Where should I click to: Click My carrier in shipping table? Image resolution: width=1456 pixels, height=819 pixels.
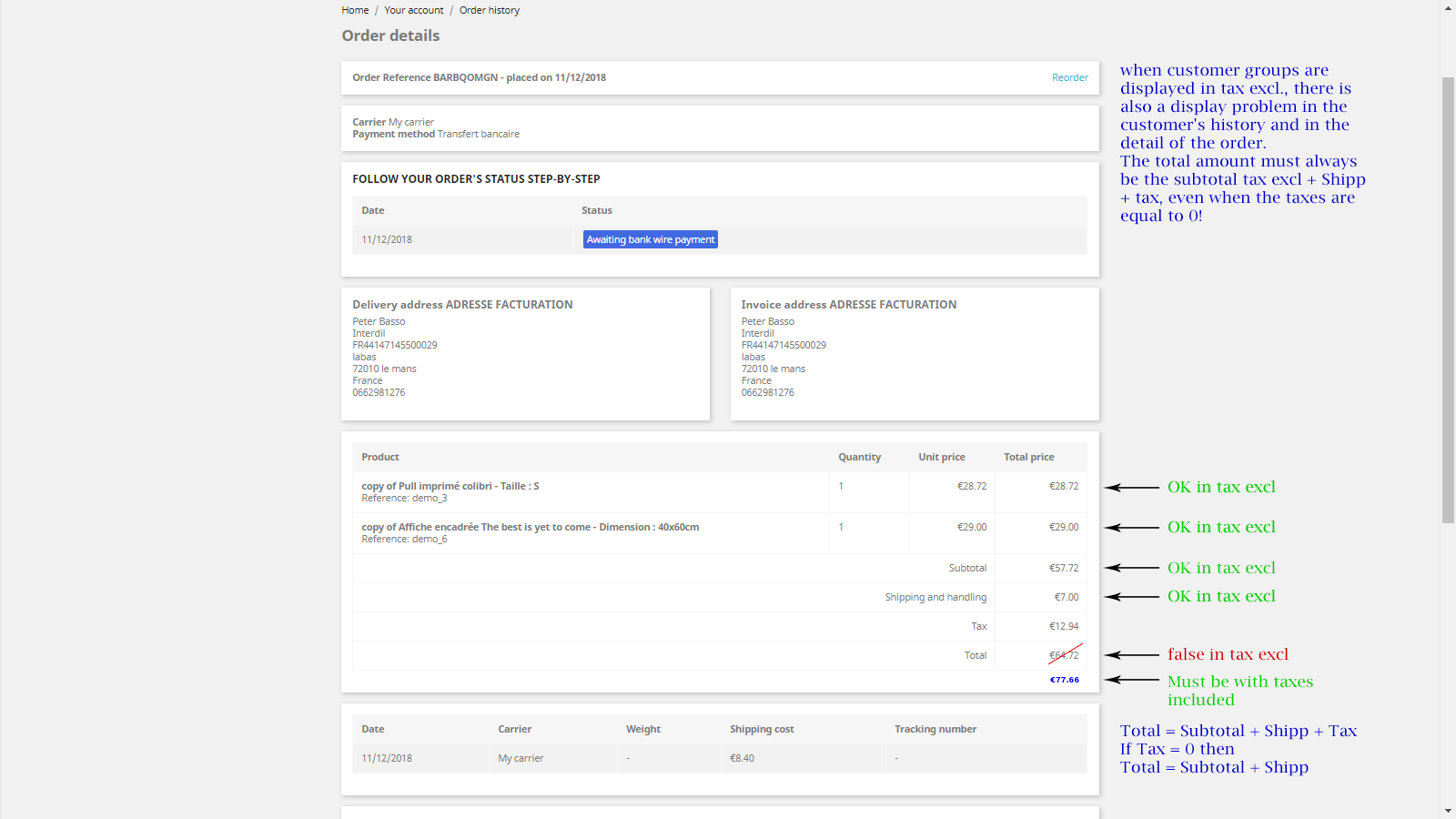[521, 758]
